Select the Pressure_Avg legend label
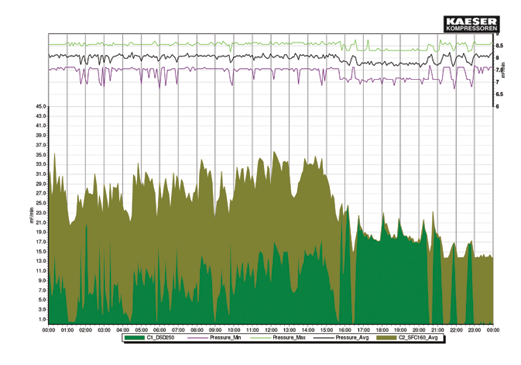Screen dimensions: 521x365 352,338
